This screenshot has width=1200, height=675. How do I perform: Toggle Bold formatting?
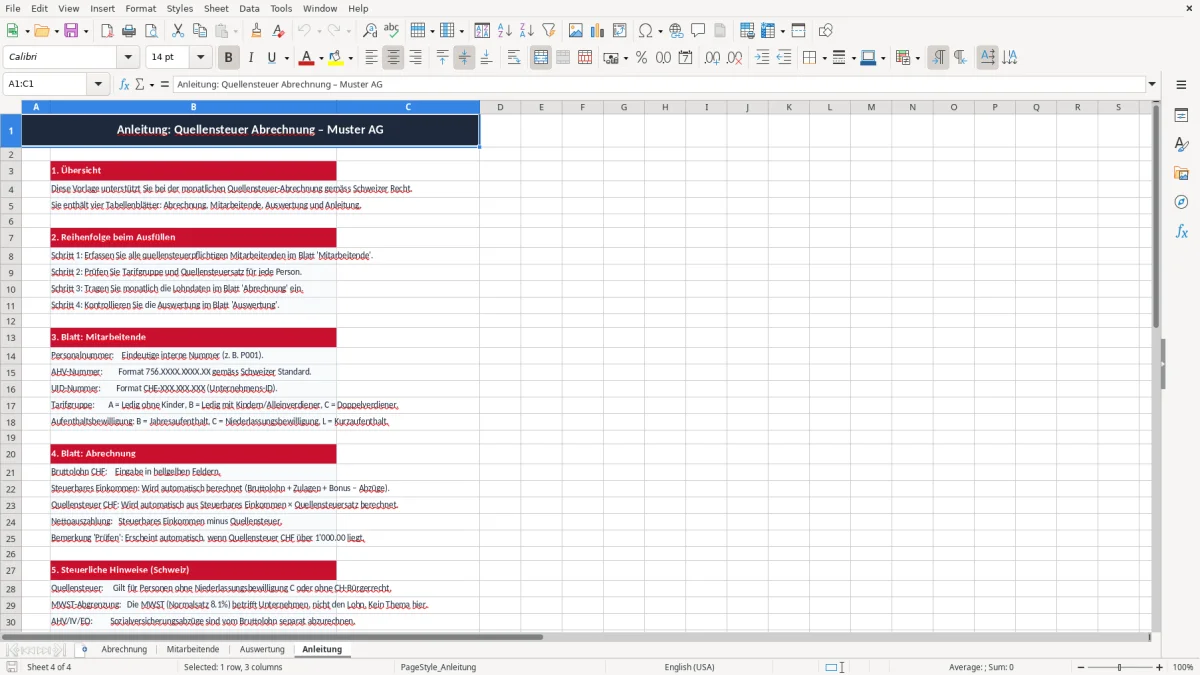tap(229, 58)
